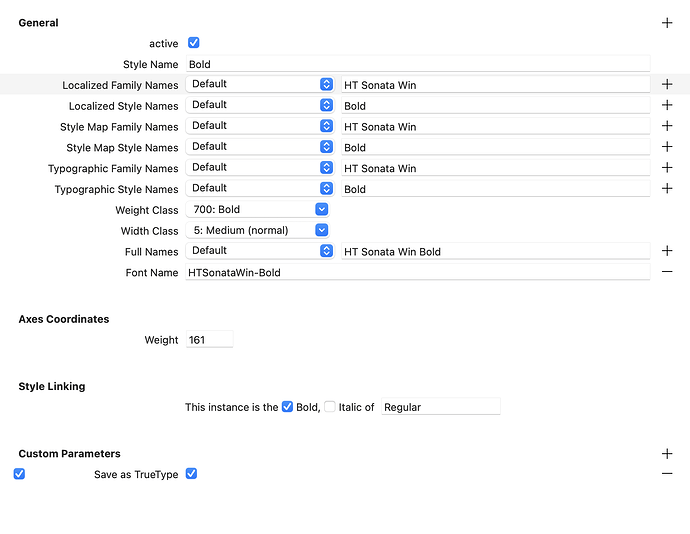This screenshot has height=534, width=690.
Task: Open Style Map Family Names language dropdown
Action: [x=260, y=126]
